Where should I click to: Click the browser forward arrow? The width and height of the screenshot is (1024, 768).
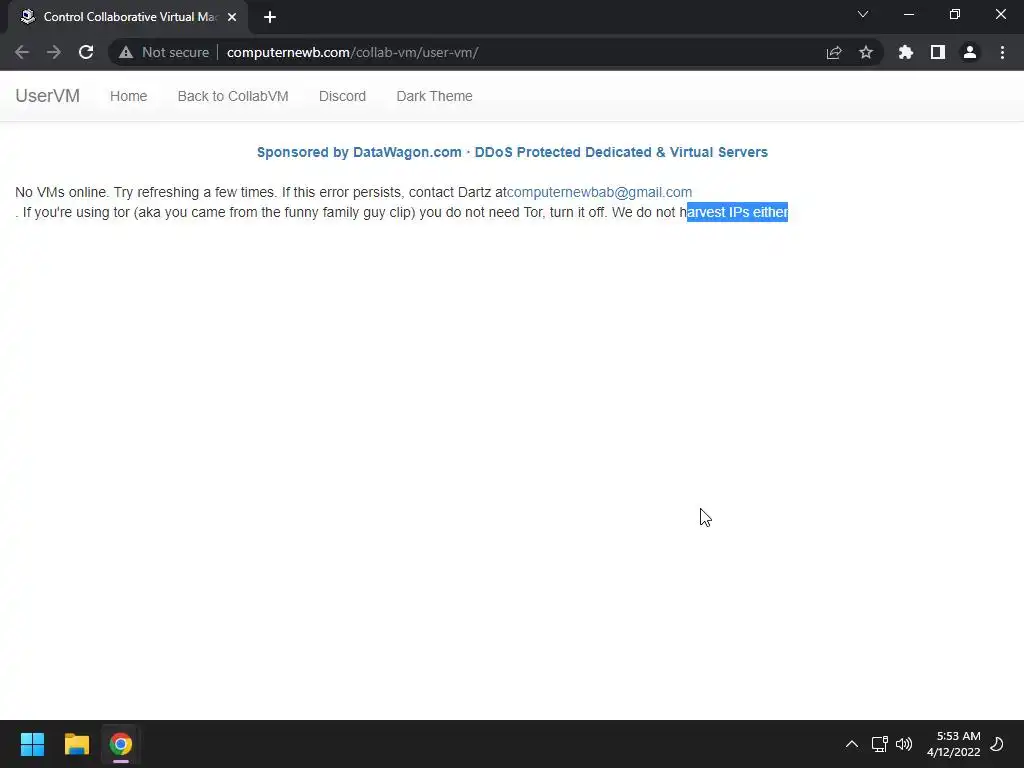click(x=54, y=52)
